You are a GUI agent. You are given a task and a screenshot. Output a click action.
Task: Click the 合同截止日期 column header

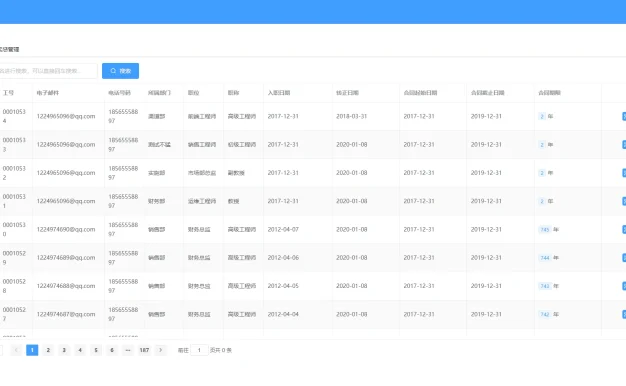(x=487, y=93)
